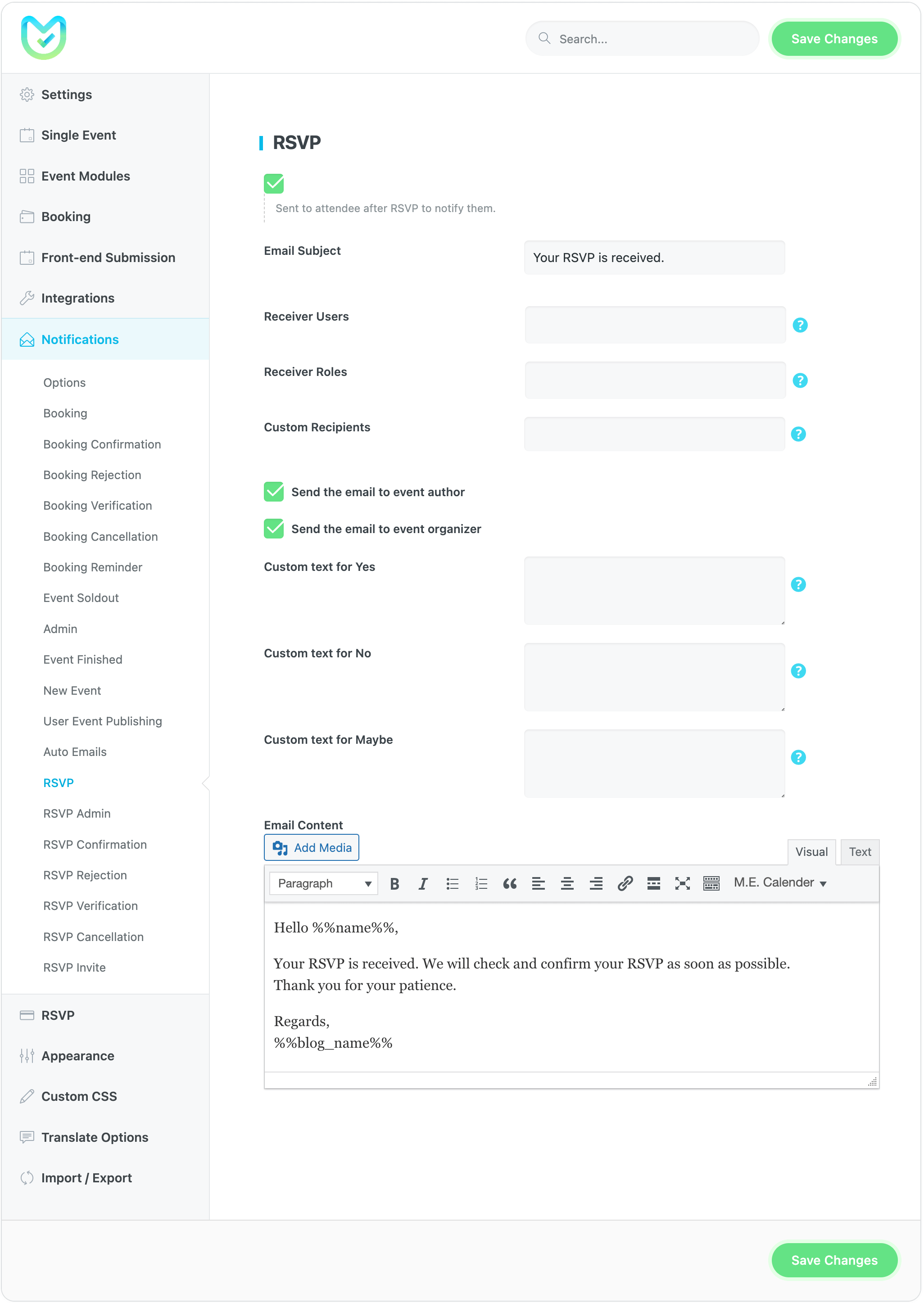Switch to the Text editor tab
The image size is (924, 1303).
click(859, 852)
